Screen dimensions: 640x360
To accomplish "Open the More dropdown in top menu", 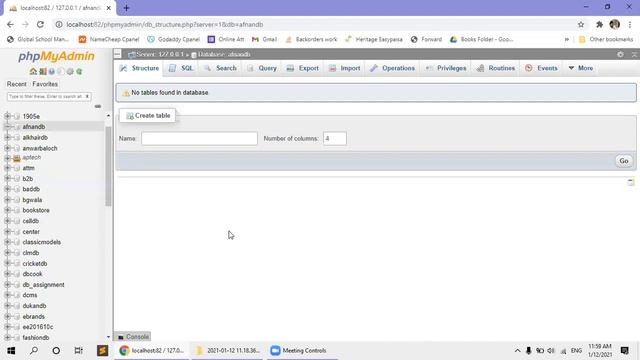I will (581, 68).
